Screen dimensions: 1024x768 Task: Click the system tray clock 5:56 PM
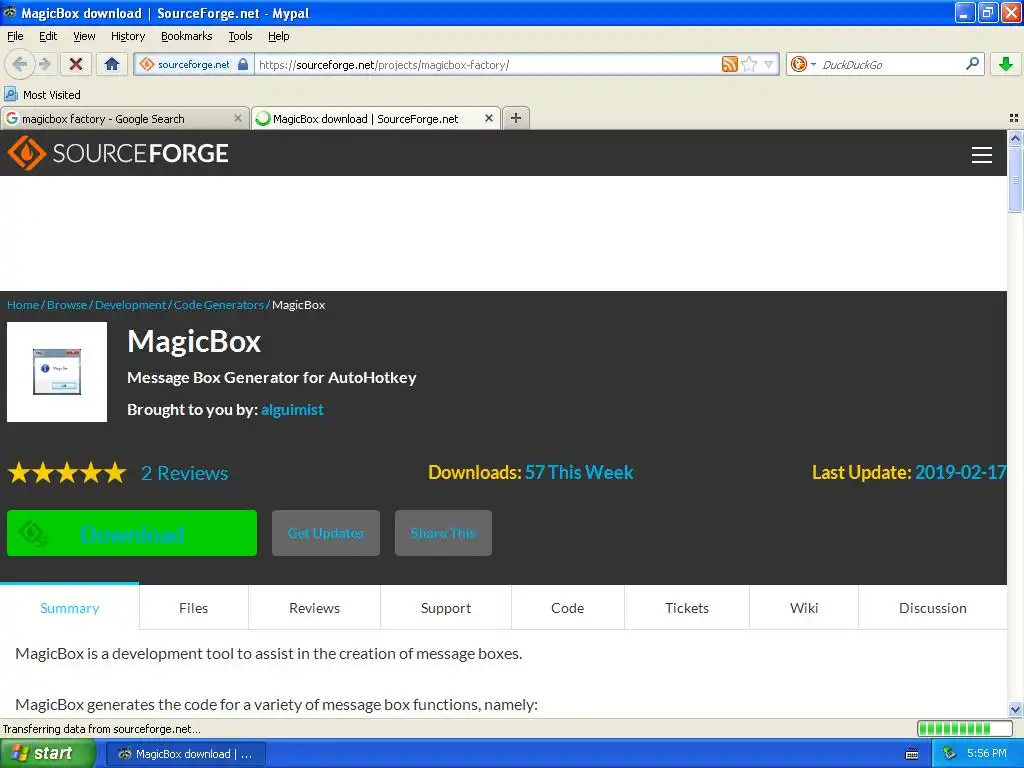(x=987, y=754)
